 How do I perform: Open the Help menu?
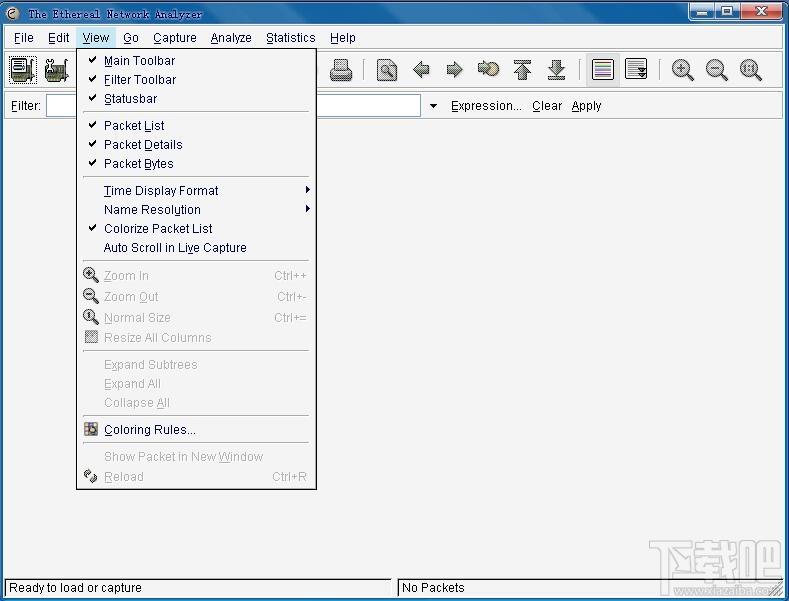(343, 38)
